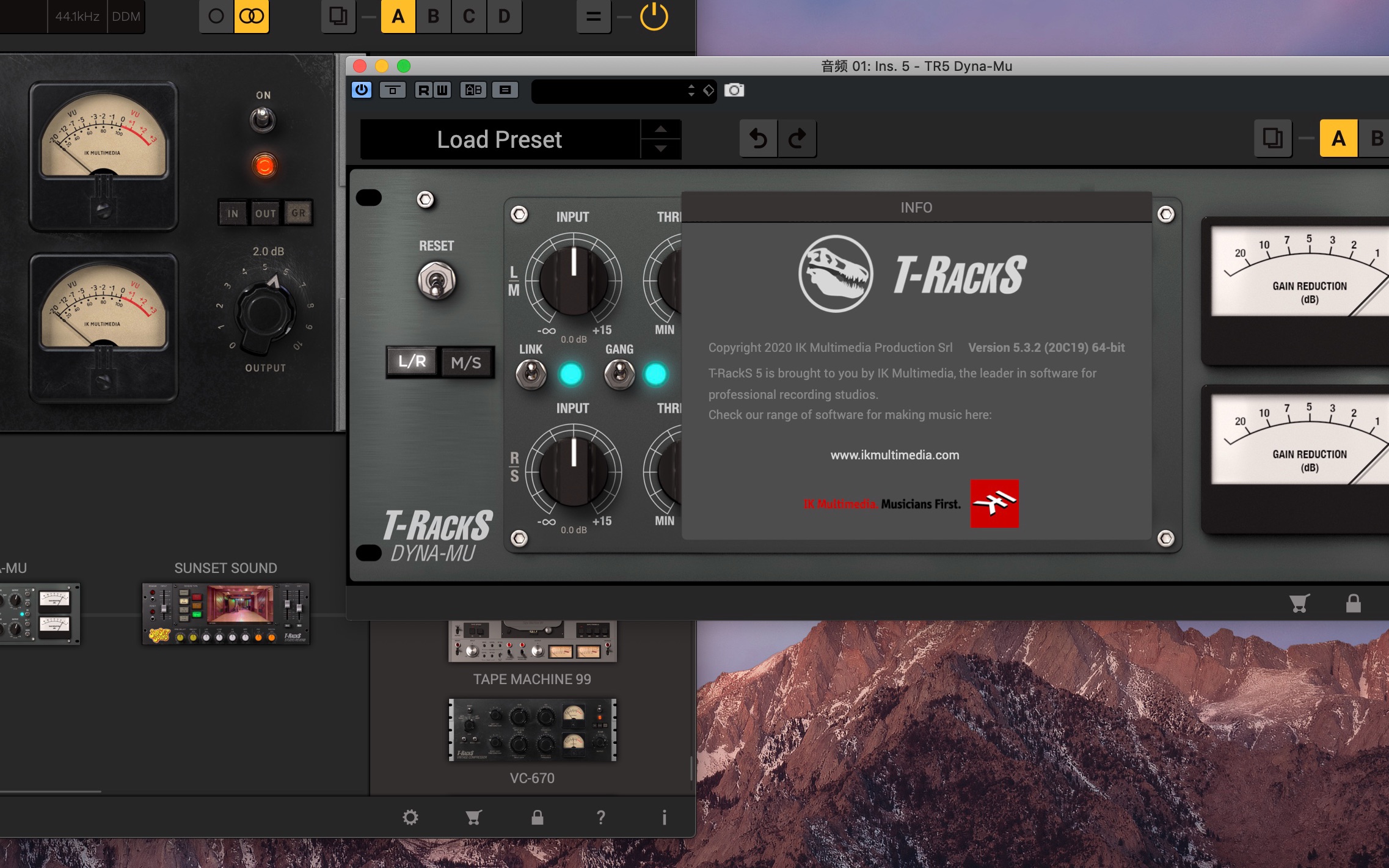Select preset slot C in main window
This screenshot has width=1389, height=868.
468,16
